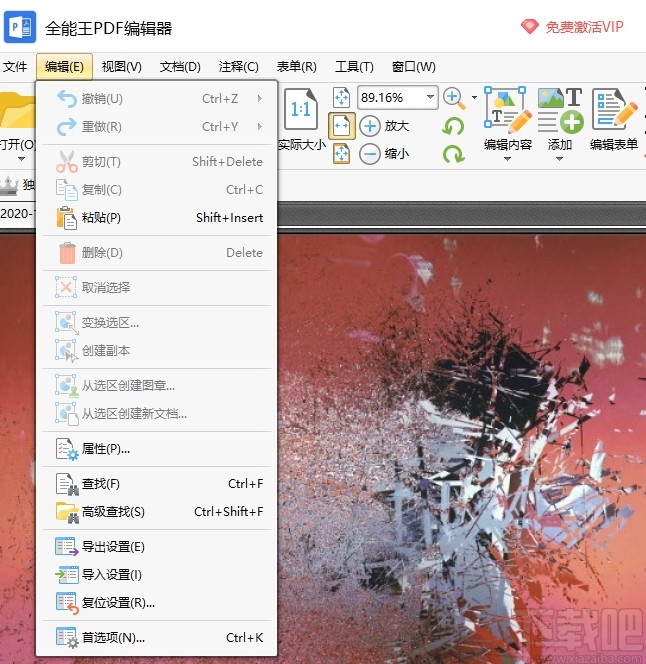Select the 复制(C) menu entry
Viewport: 646px width, 664px height.
click(x=157, y=190)
